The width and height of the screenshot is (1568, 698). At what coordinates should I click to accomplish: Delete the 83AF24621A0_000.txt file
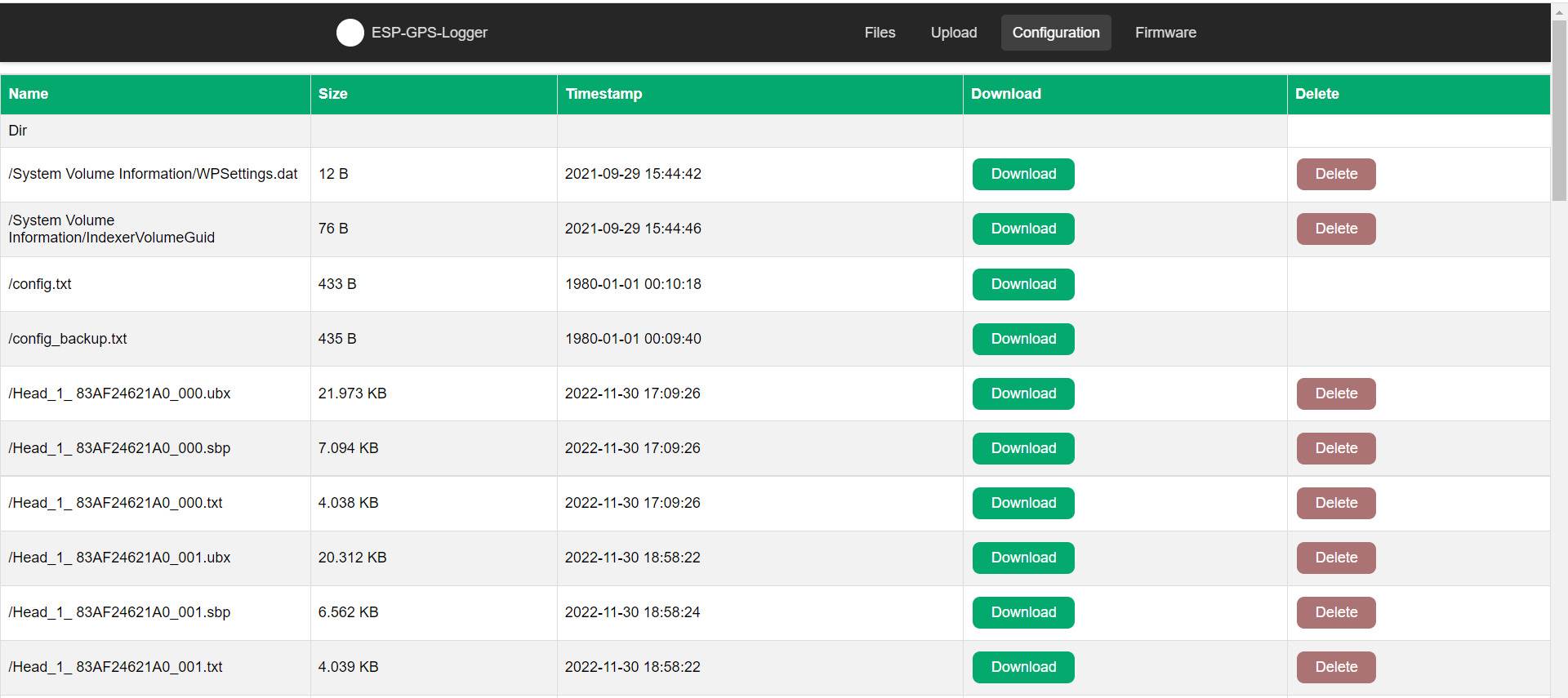pyautogui.click(x=1335, y=503)
